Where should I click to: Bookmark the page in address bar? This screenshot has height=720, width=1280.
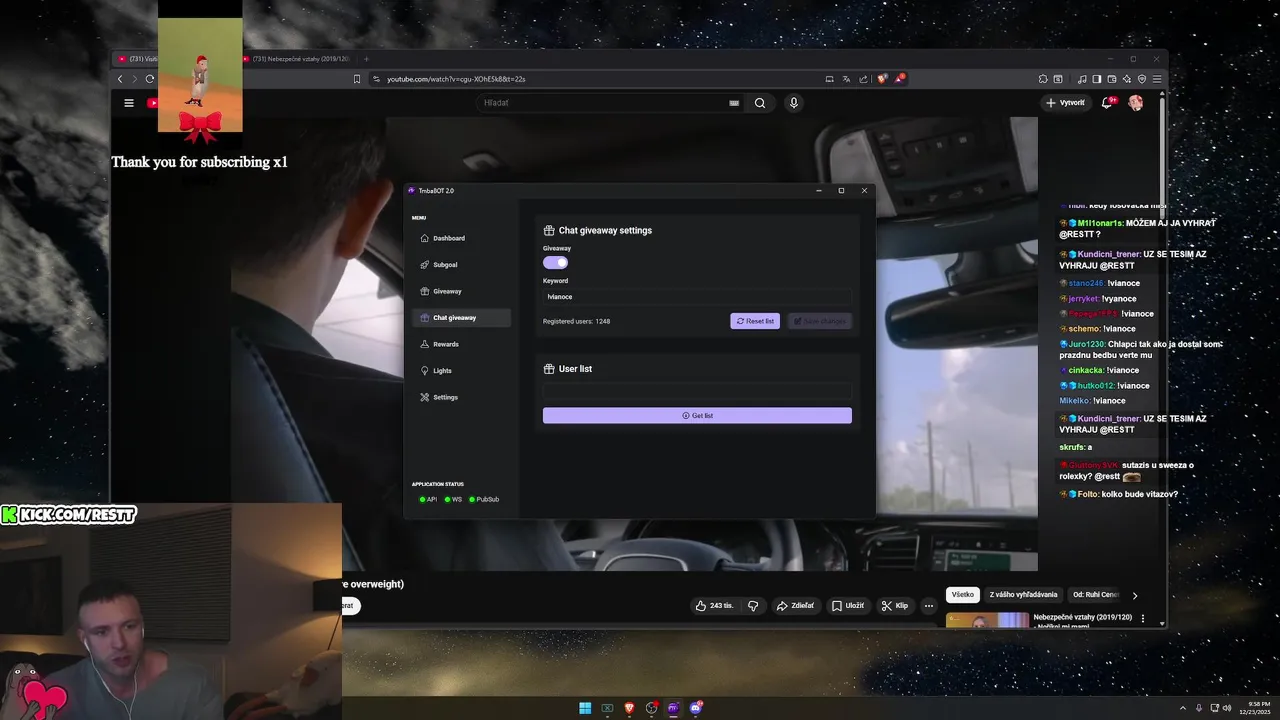click(x=357, y=79)
